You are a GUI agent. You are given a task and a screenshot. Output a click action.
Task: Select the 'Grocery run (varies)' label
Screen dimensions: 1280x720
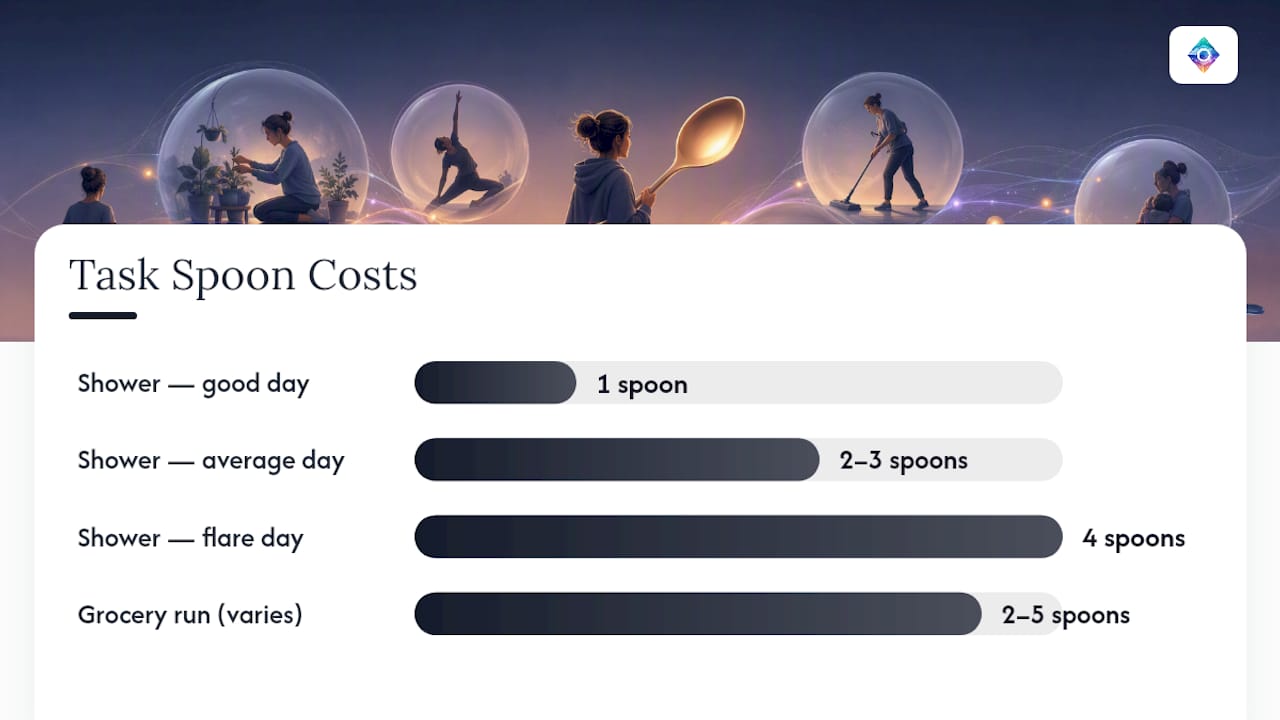coord(190,614)
